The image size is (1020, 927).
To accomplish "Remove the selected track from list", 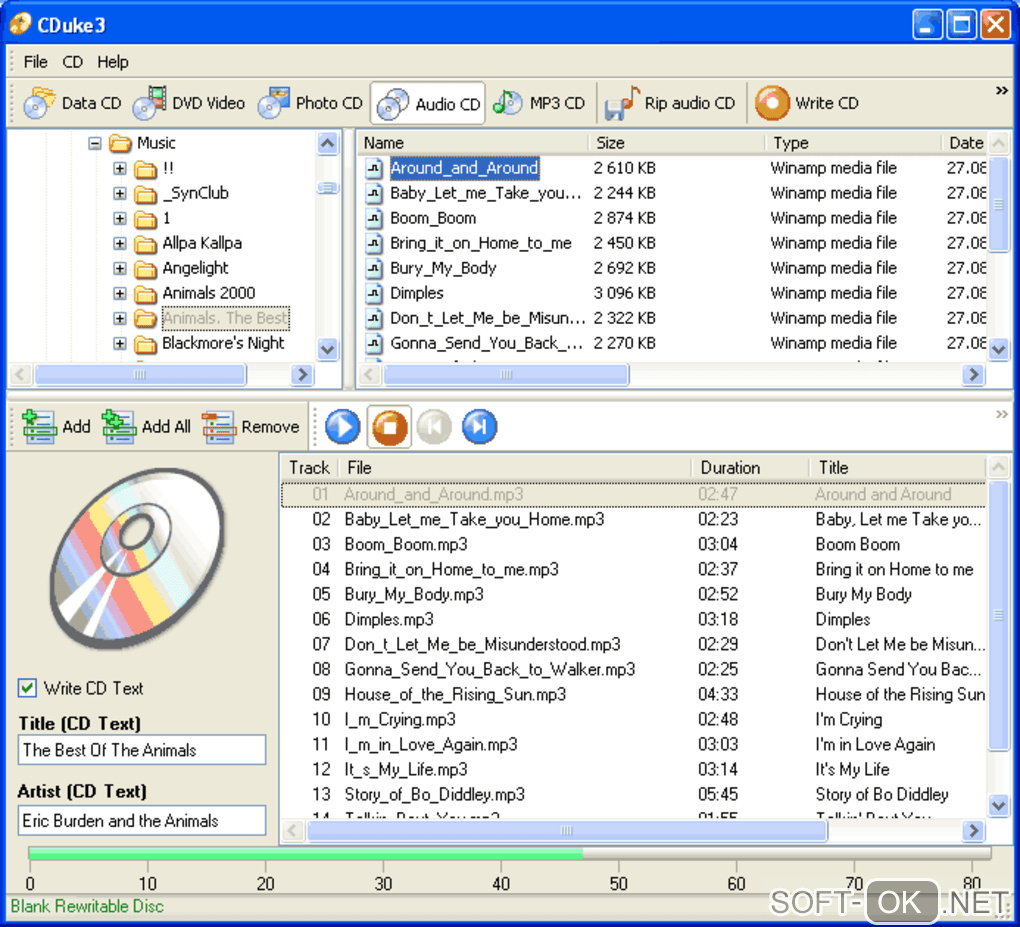I will [251, 427].
